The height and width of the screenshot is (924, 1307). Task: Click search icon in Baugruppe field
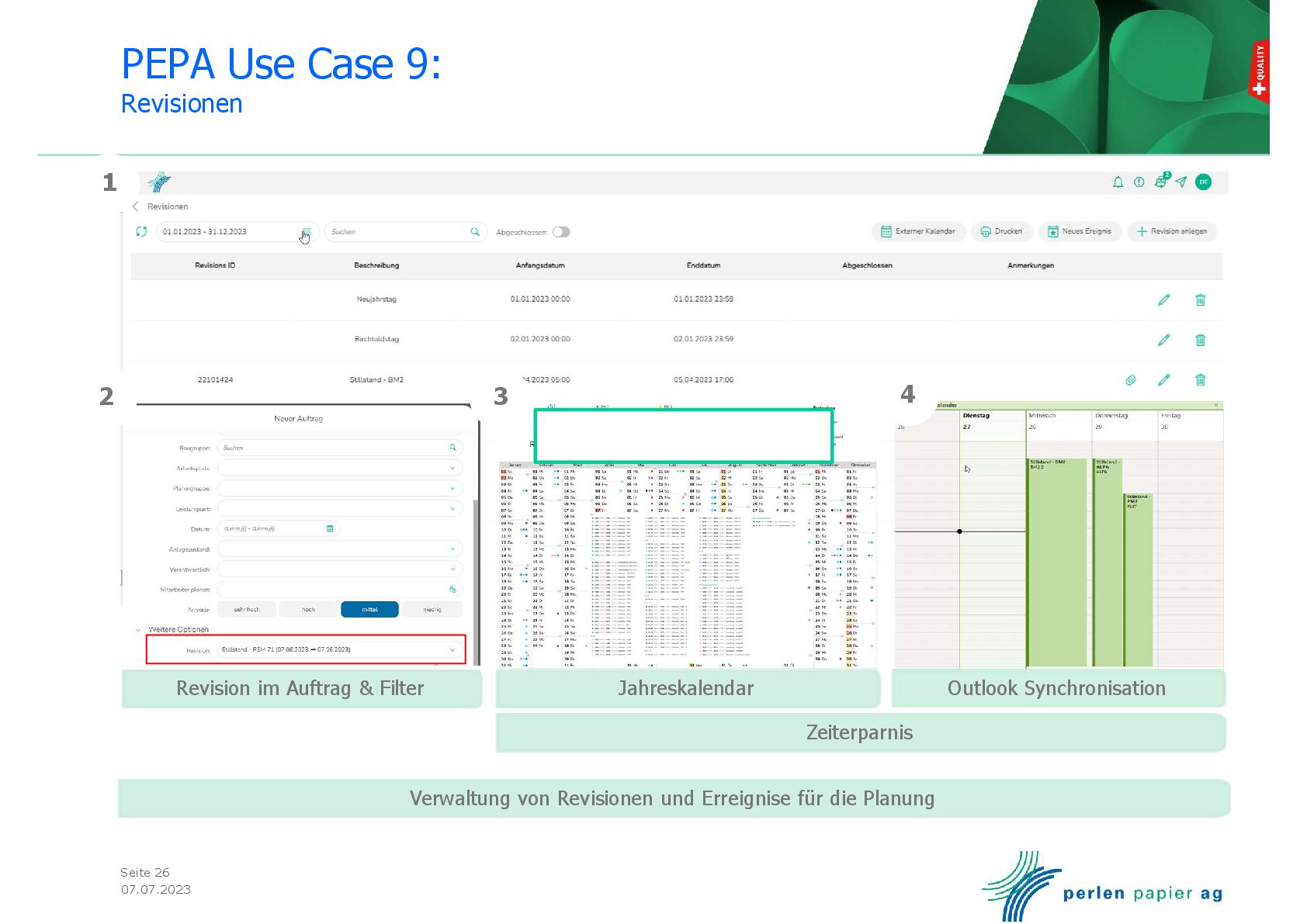pos(452,448)
